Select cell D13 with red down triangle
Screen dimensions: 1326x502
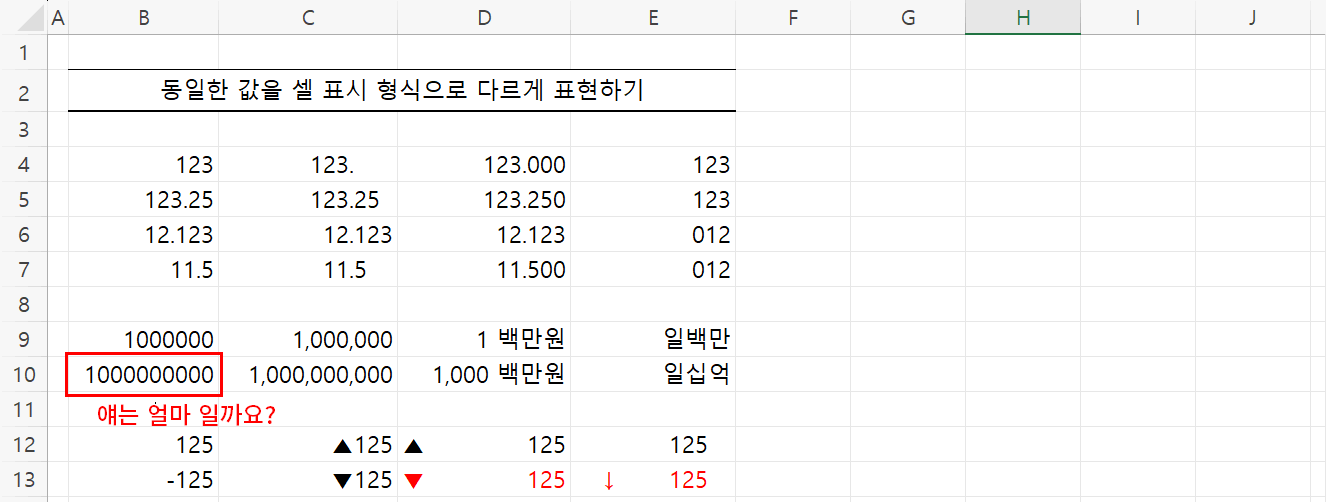pos(484,480)
